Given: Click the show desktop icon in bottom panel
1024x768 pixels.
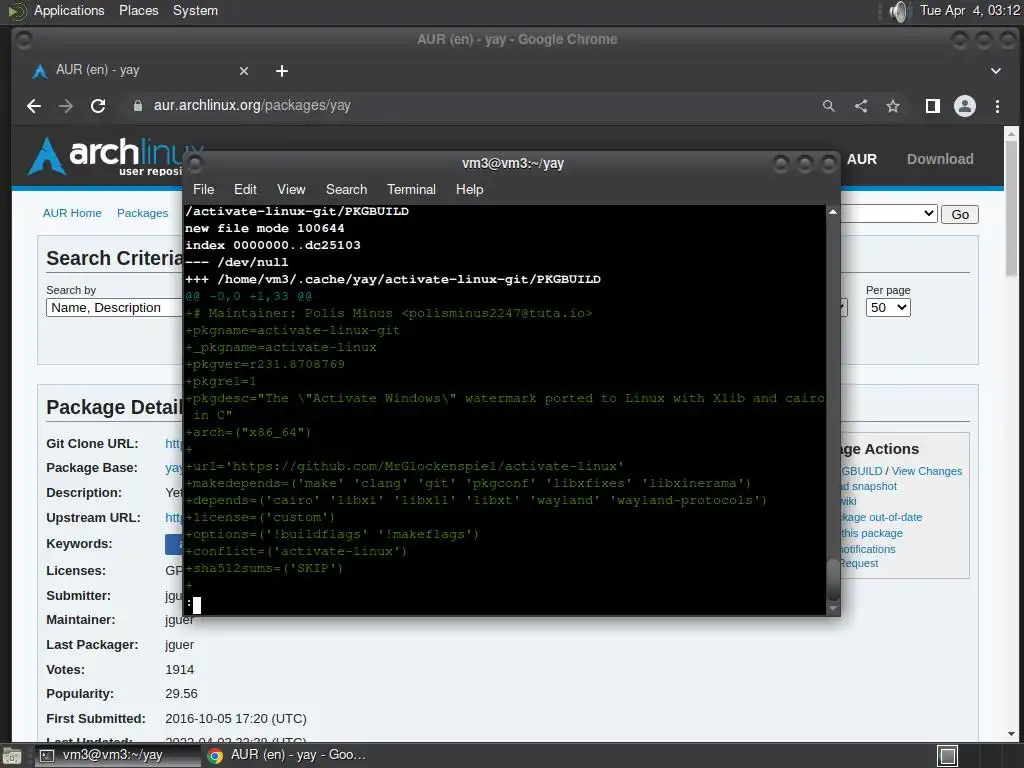Looking at the screenshot, I should coord(11,756).
